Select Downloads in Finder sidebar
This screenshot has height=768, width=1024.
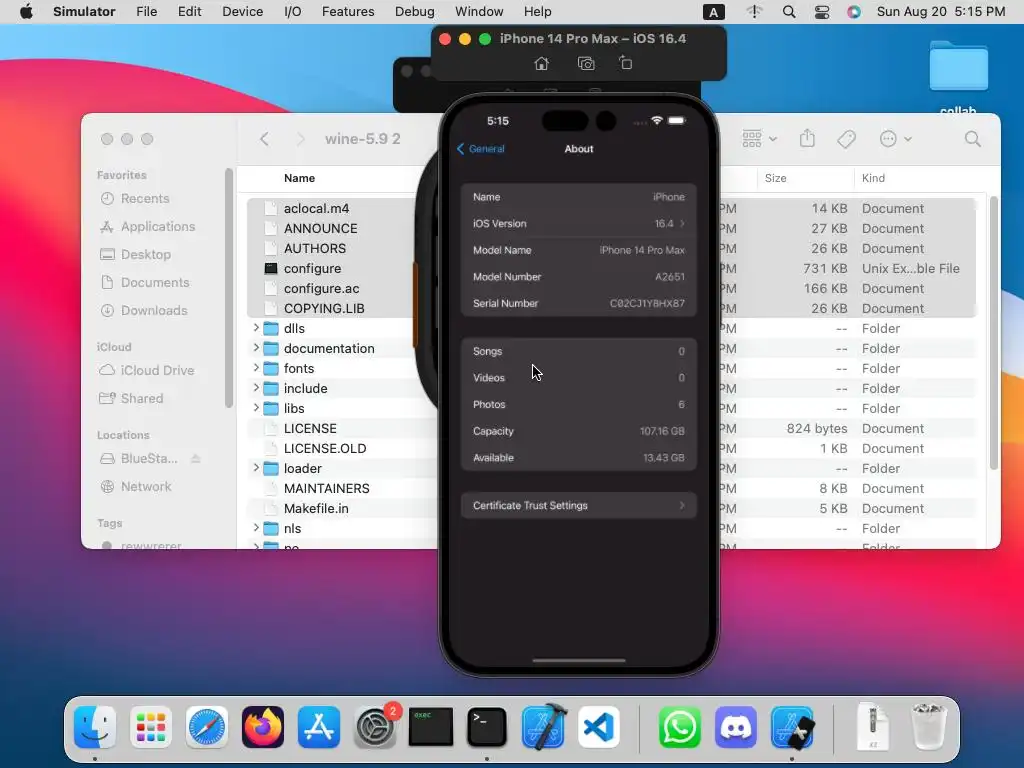pos(143,311)
